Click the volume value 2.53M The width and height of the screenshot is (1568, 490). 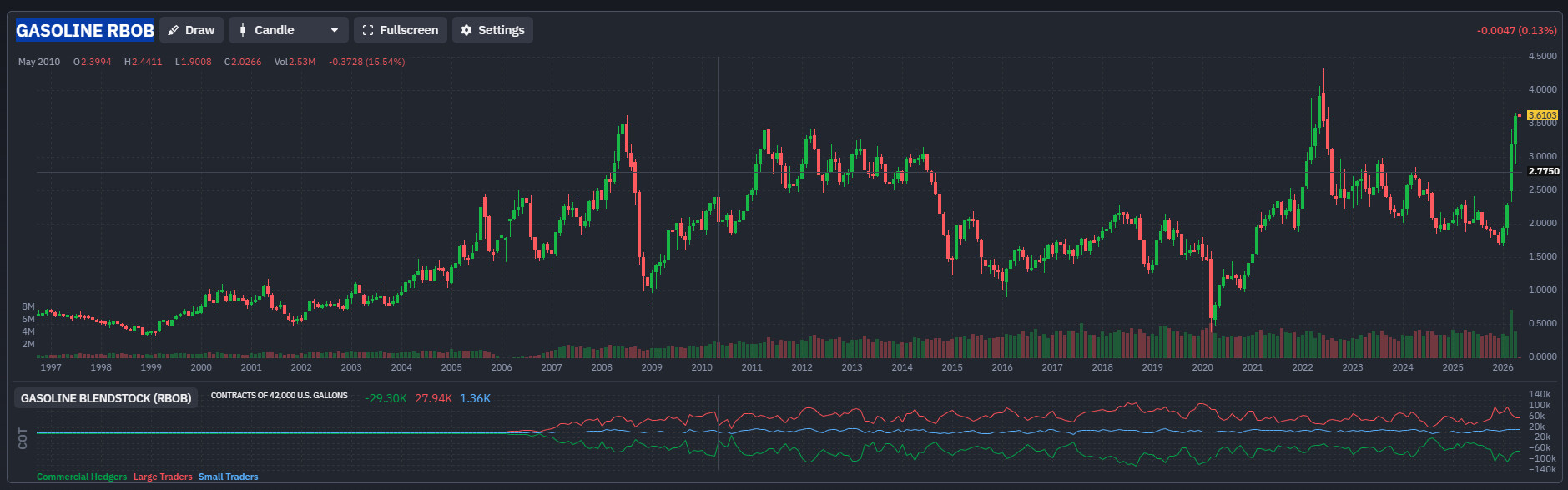(x=302, y=62)
